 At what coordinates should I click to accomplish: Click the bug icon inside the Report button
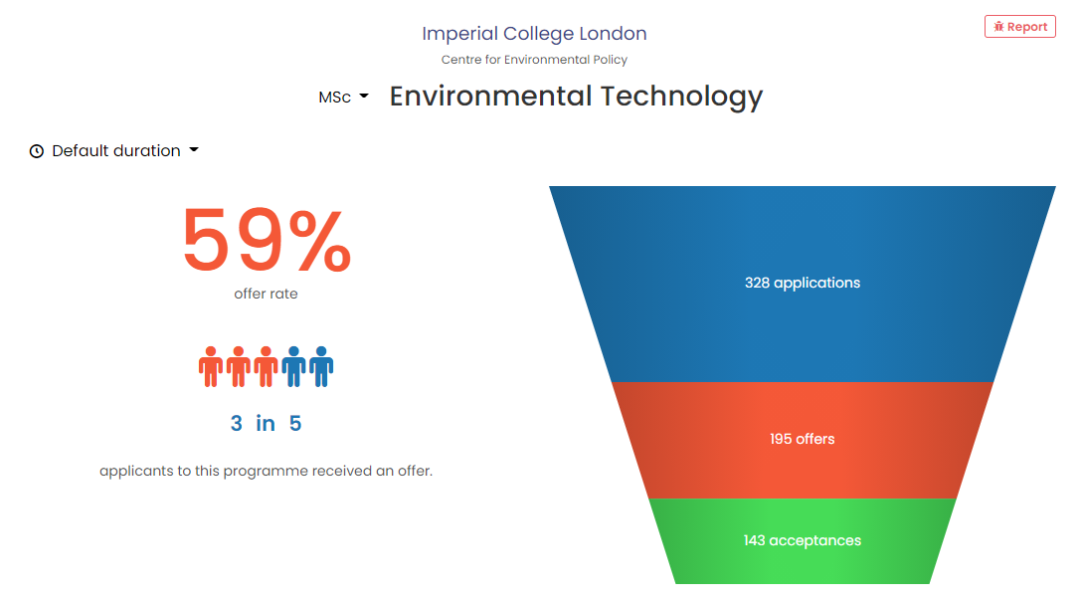(999, 26)
